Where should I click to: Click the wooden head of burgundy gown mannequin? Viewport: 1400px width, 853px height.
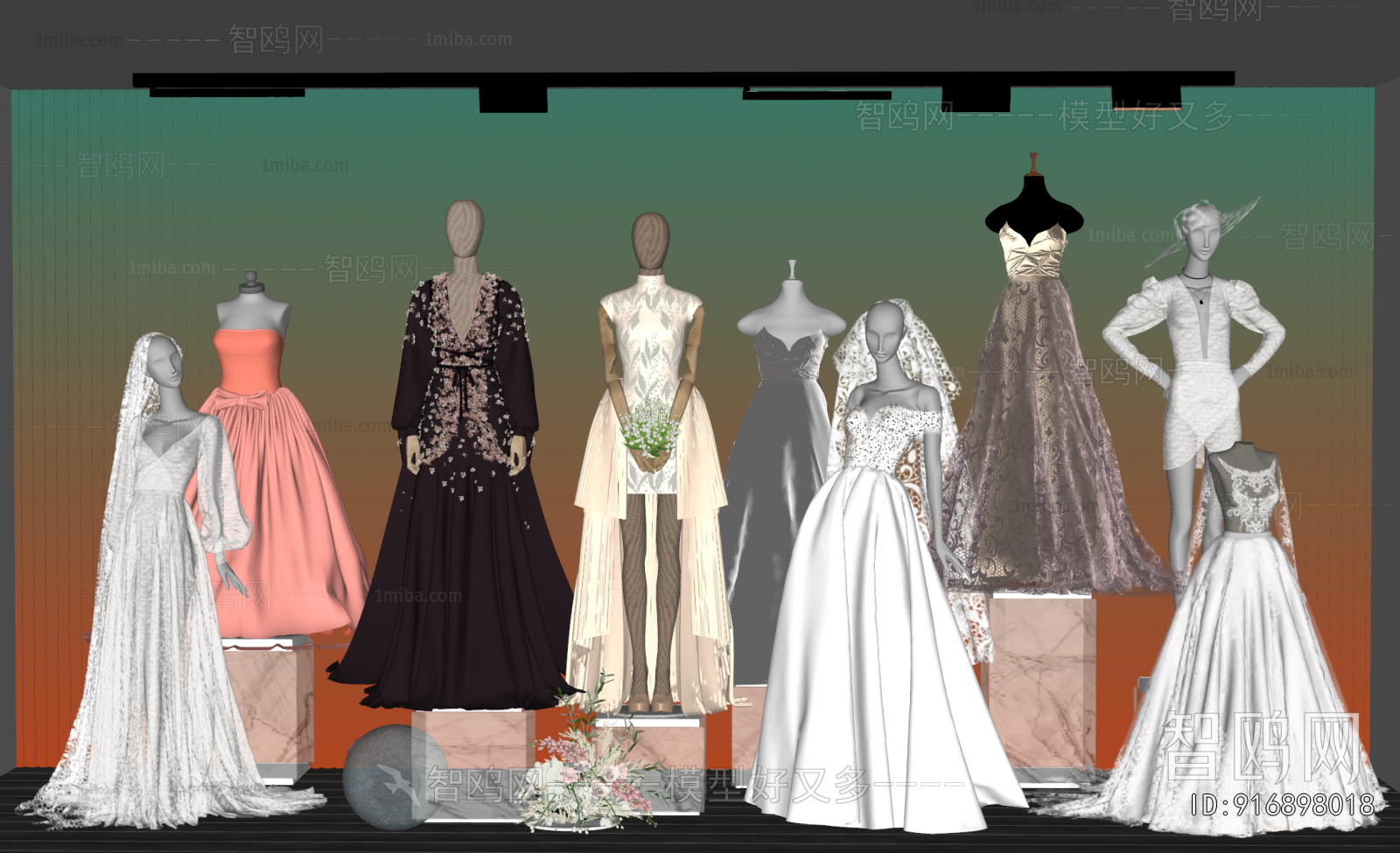(464, 228)
